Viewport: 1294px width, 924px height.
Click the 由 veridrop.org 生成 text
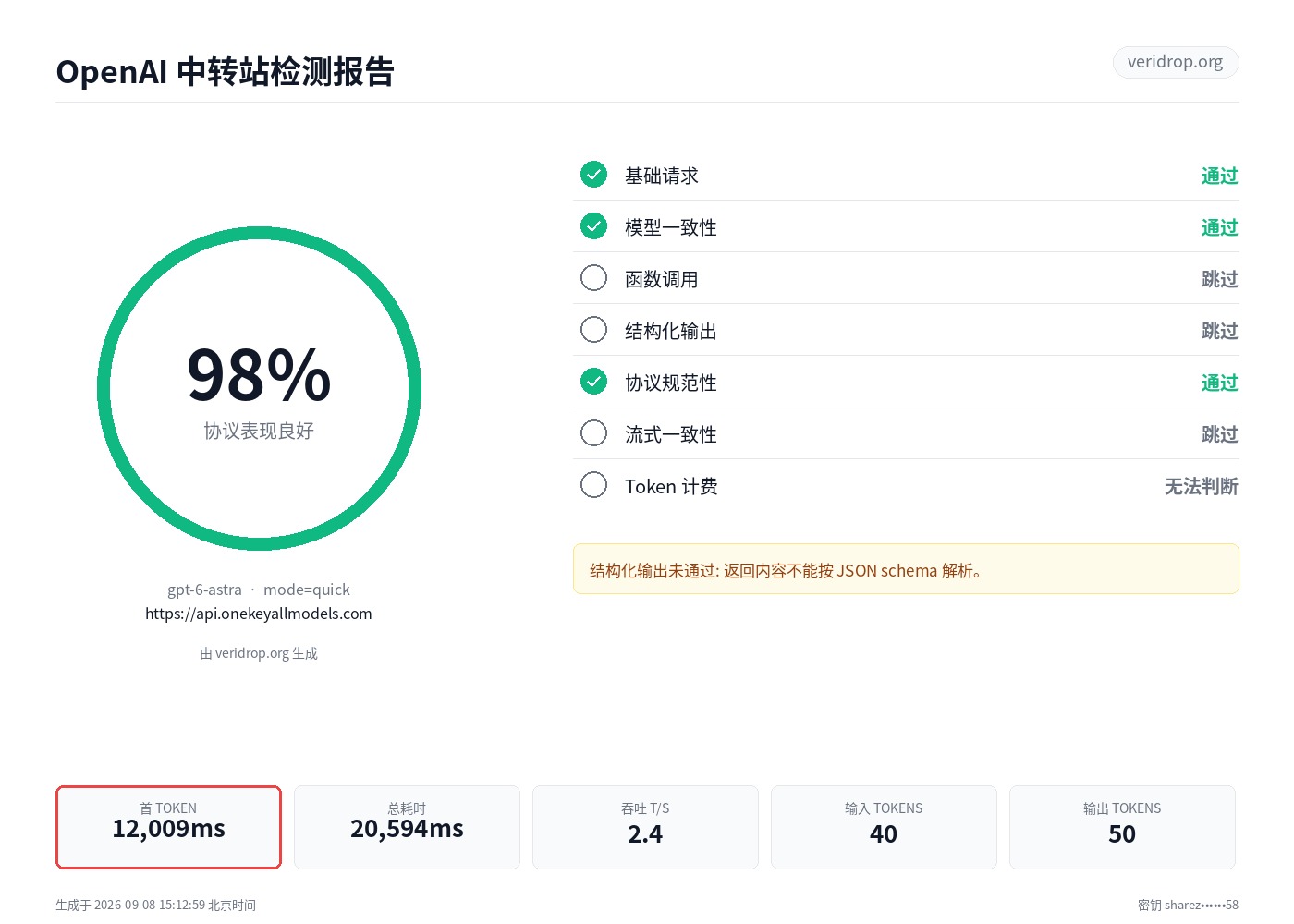(259, 653)
